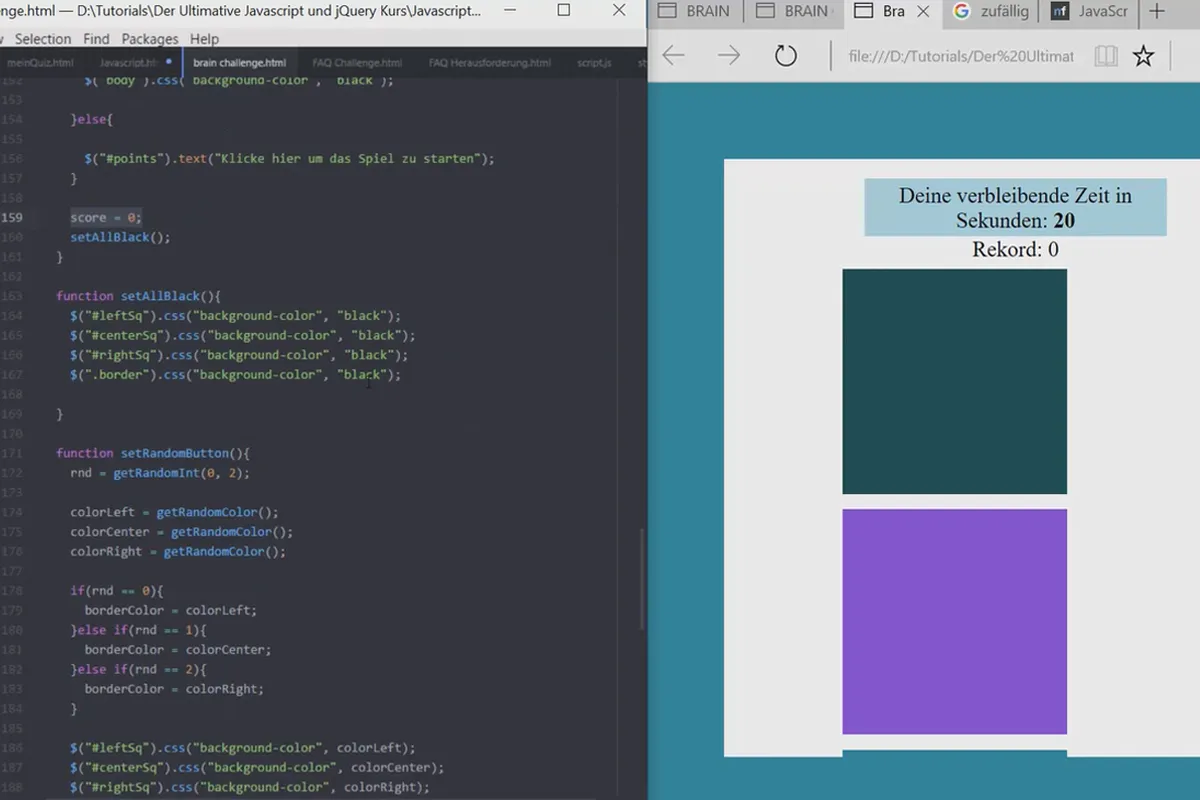This screenshot has width=1200, height=800.
Task: Click the 'setAllBlack();' call line
Action: [120, 237]
